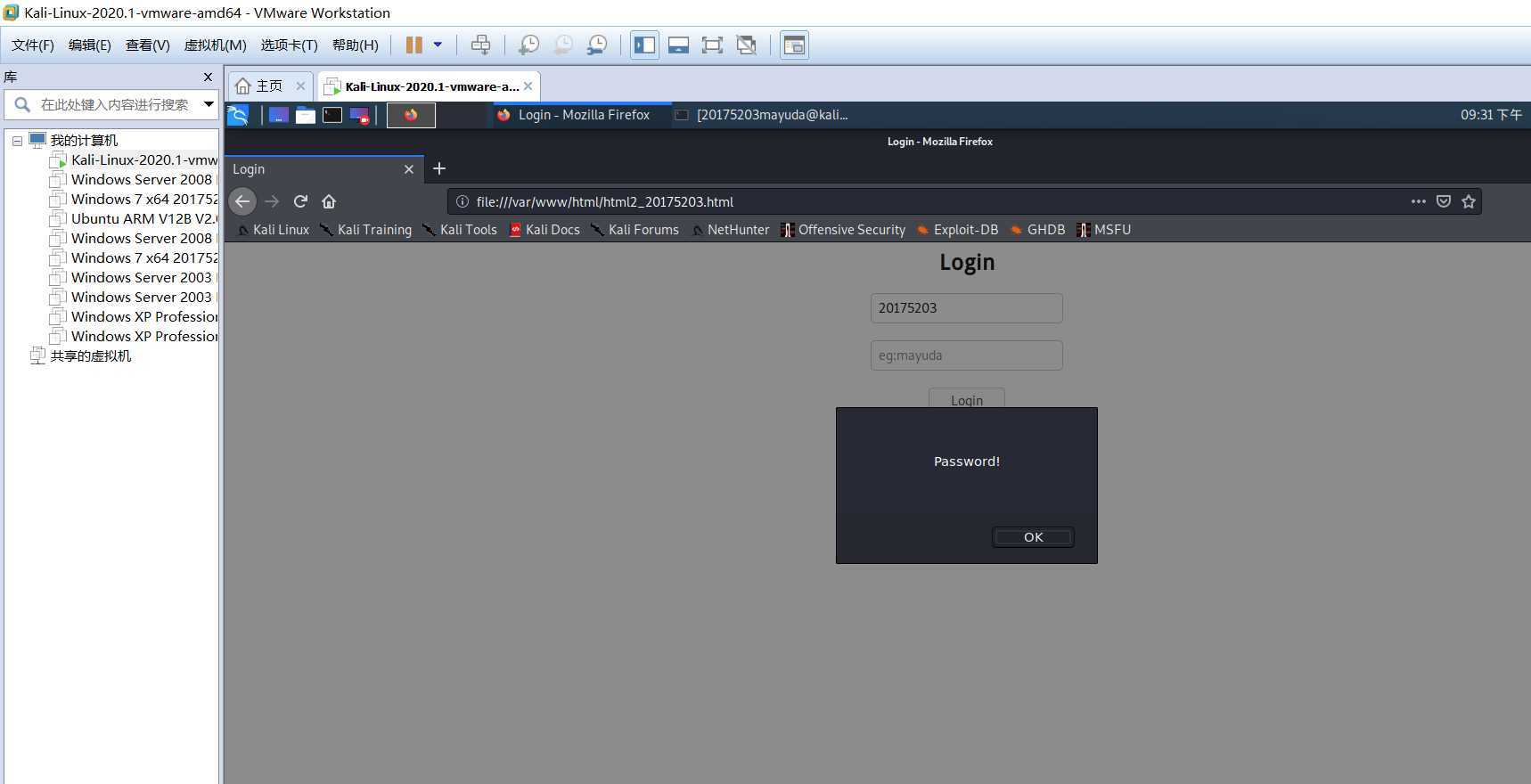
Task: Open the Kali Training bookmark
Action: [x=366, y=230]
